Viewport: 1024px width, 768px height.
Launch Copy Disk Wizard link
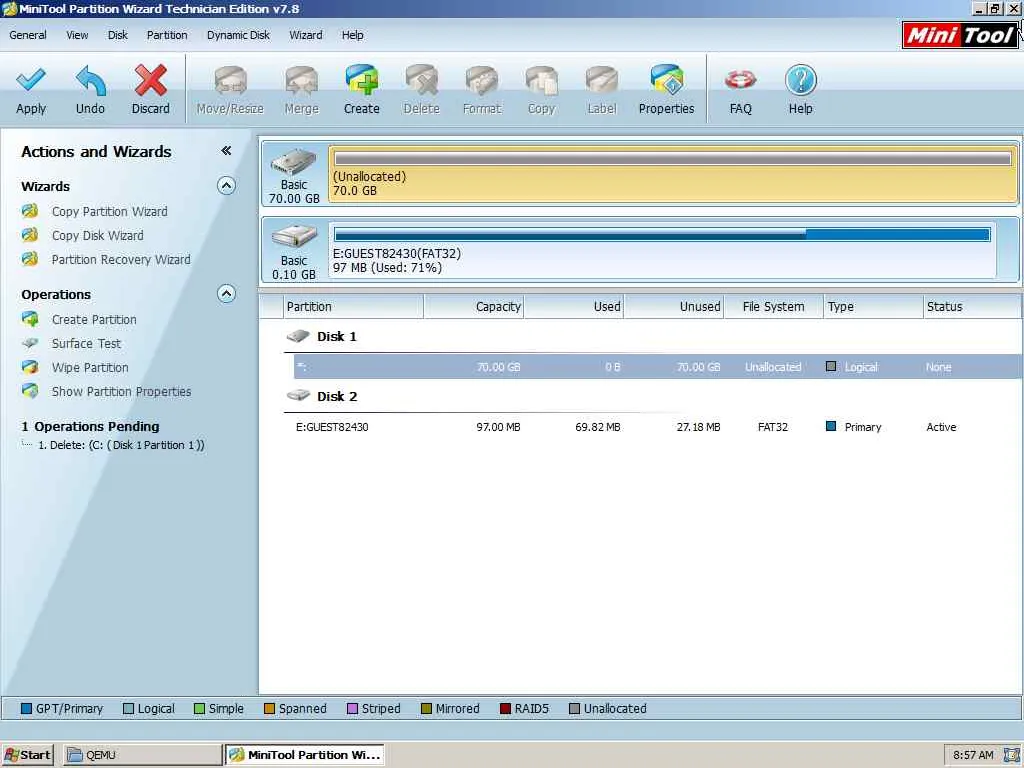tap(97, 236)
